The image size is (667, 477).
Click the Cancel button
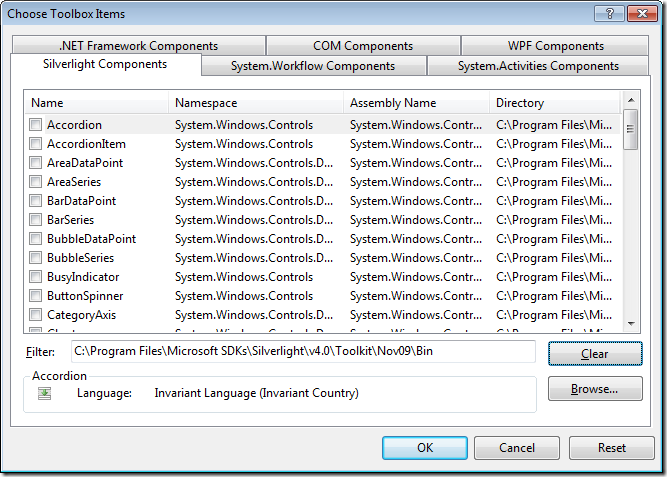(x=517, y=448)
